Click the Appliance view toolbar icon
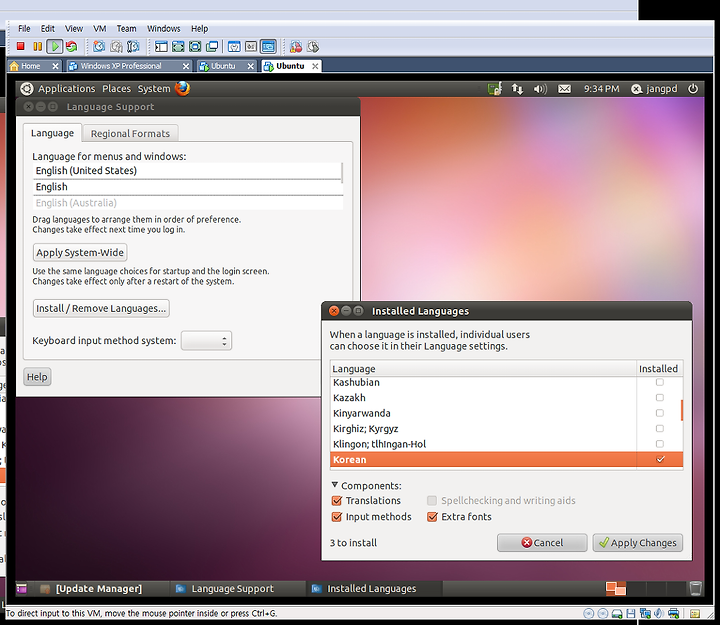The width and height of the screenshot is (720, 625). tap(251, 46)
